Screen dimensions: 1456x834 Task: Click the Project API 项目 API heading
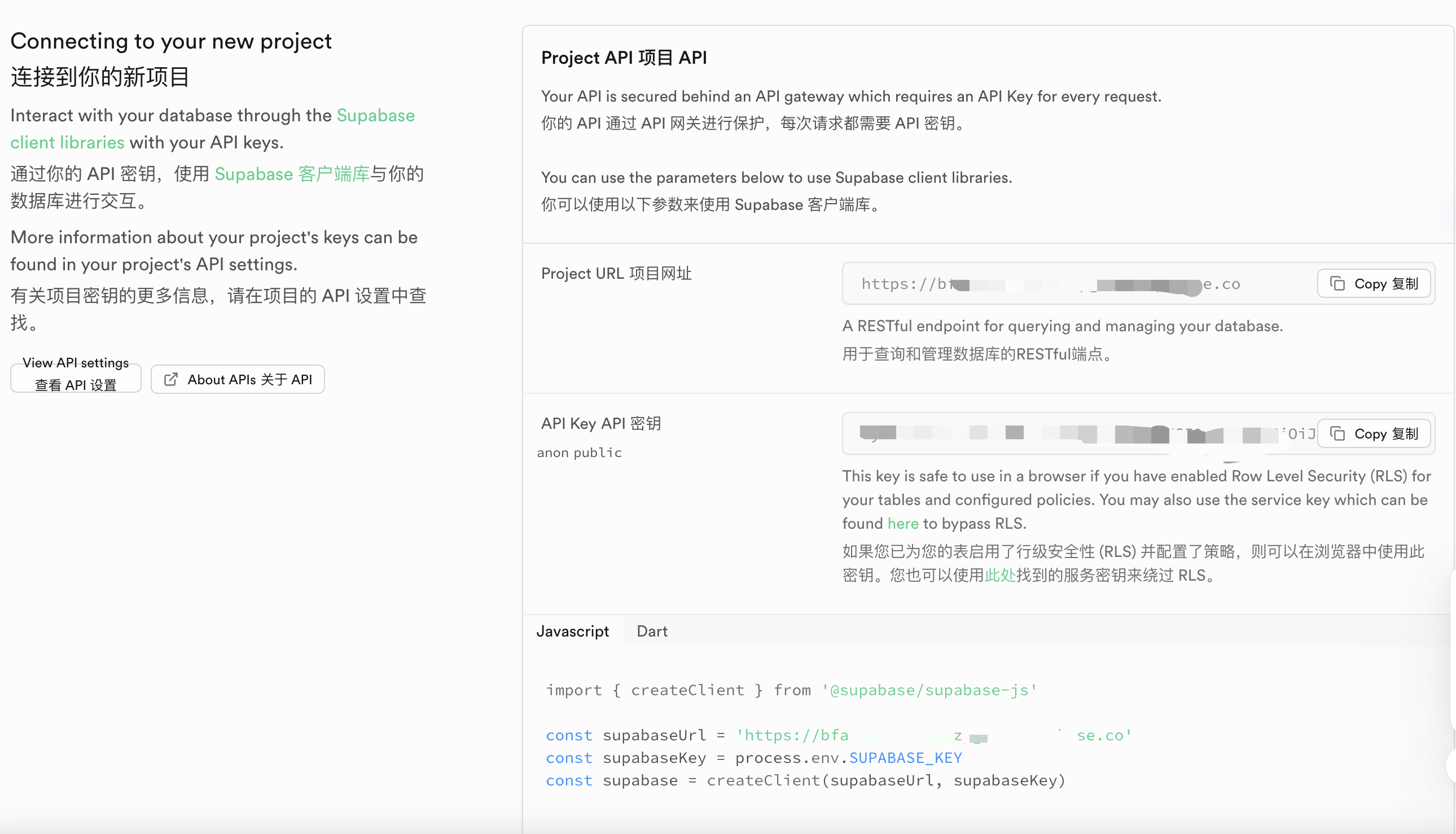point(624,58)
